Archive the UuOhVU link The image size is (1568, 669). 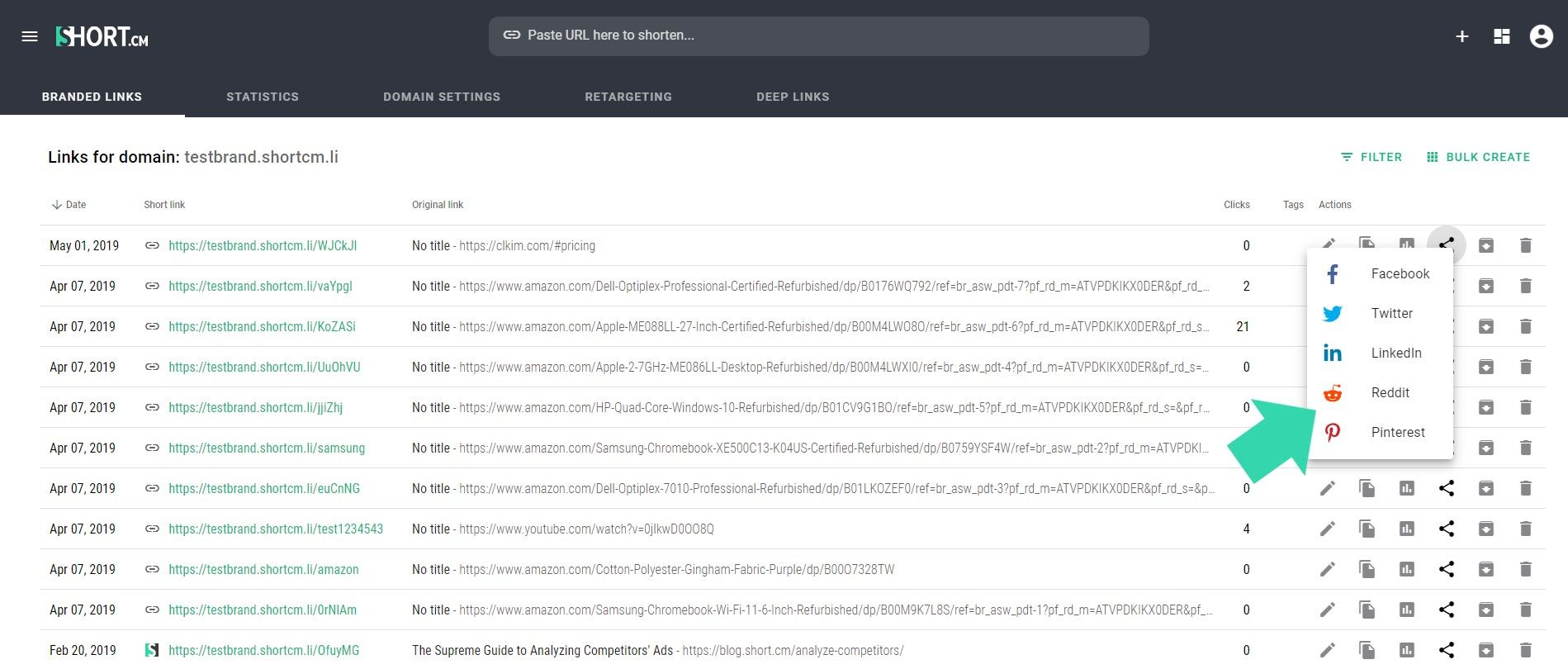[x=1486, y=367]
